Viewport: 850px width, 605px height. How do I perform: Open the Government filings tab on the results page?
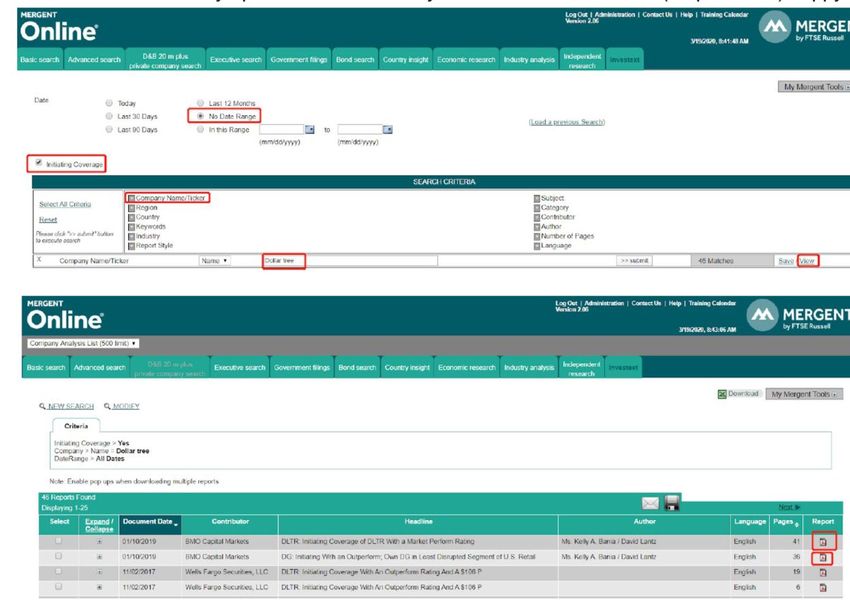302,367
